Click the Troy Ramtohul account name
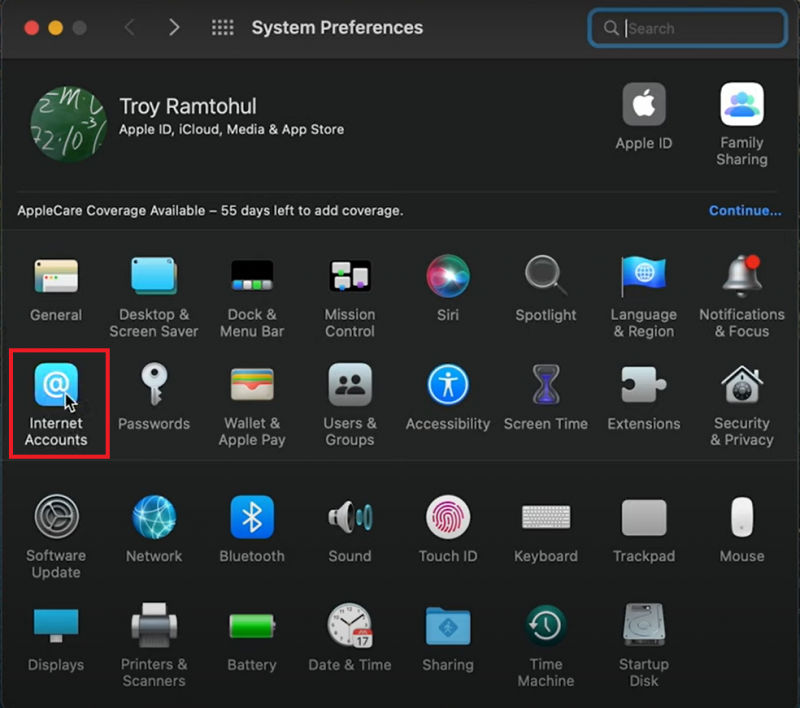 coord(188,107)
